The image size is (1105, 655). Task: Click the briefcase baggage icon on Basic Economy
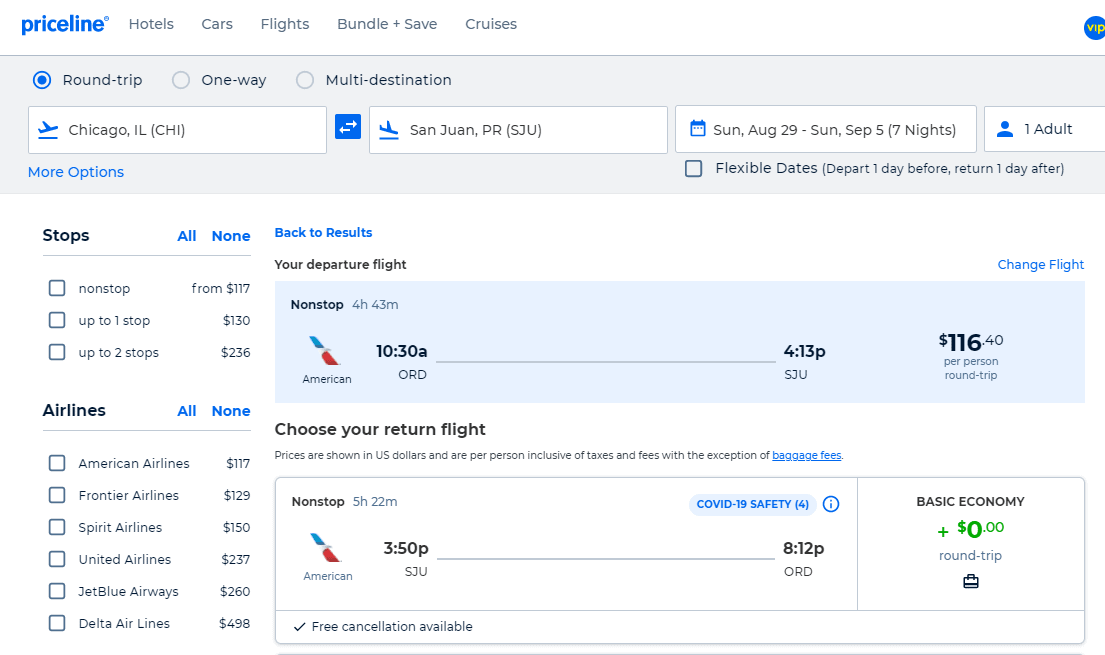tap(970, 581)
